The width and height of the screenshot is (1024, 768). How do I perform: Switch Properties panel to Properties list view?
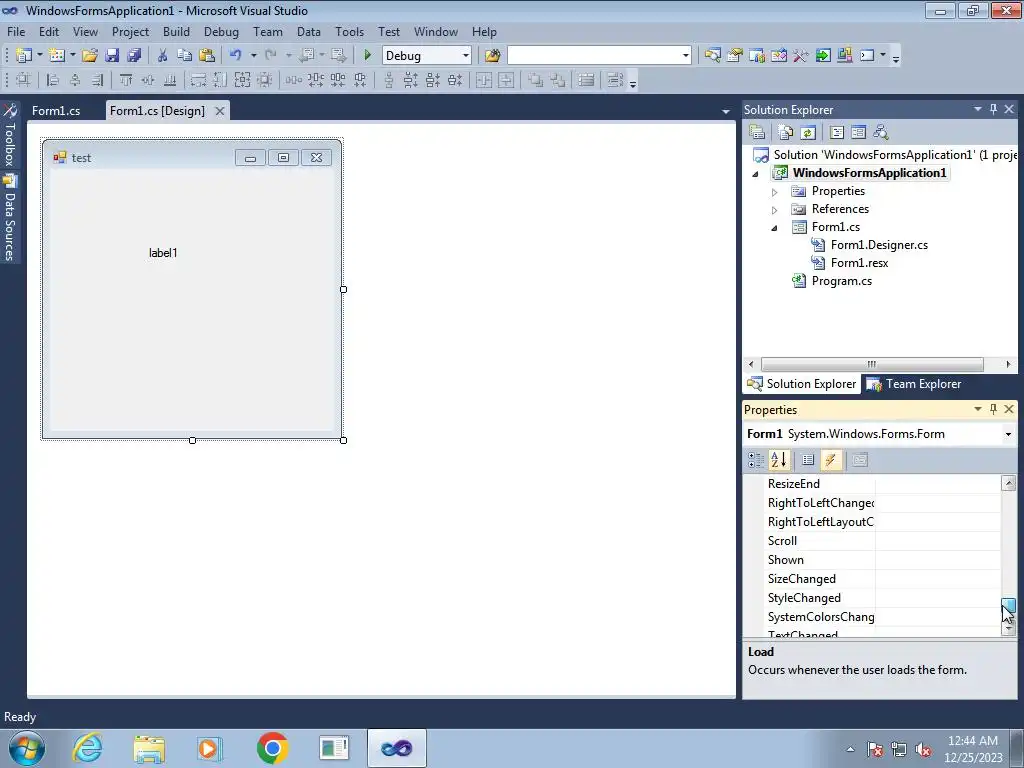808,460
